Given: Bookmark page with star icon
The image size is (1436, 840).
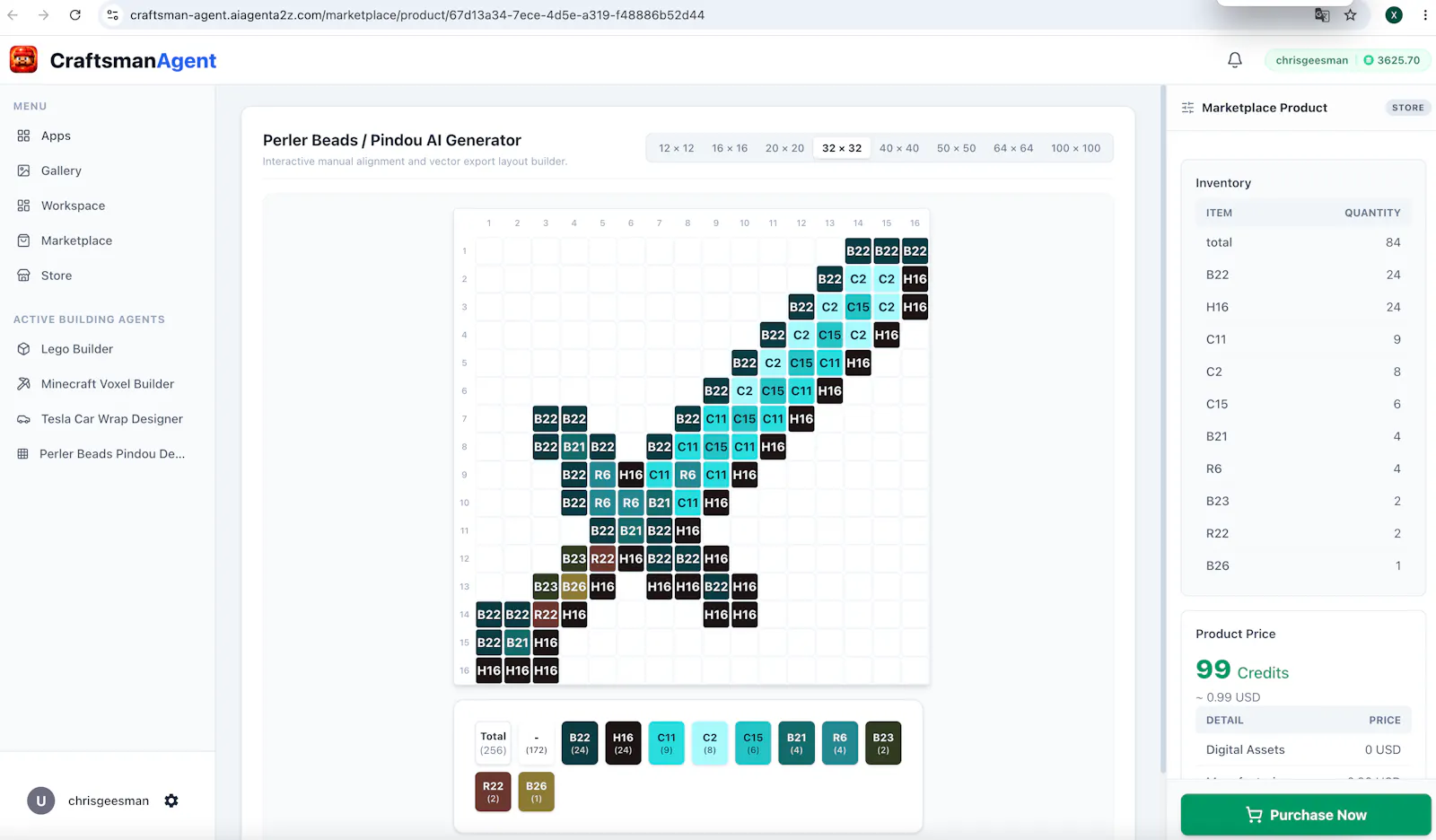Looking at the screenshot, I should pyautogui.click(x=1350, y=15).
